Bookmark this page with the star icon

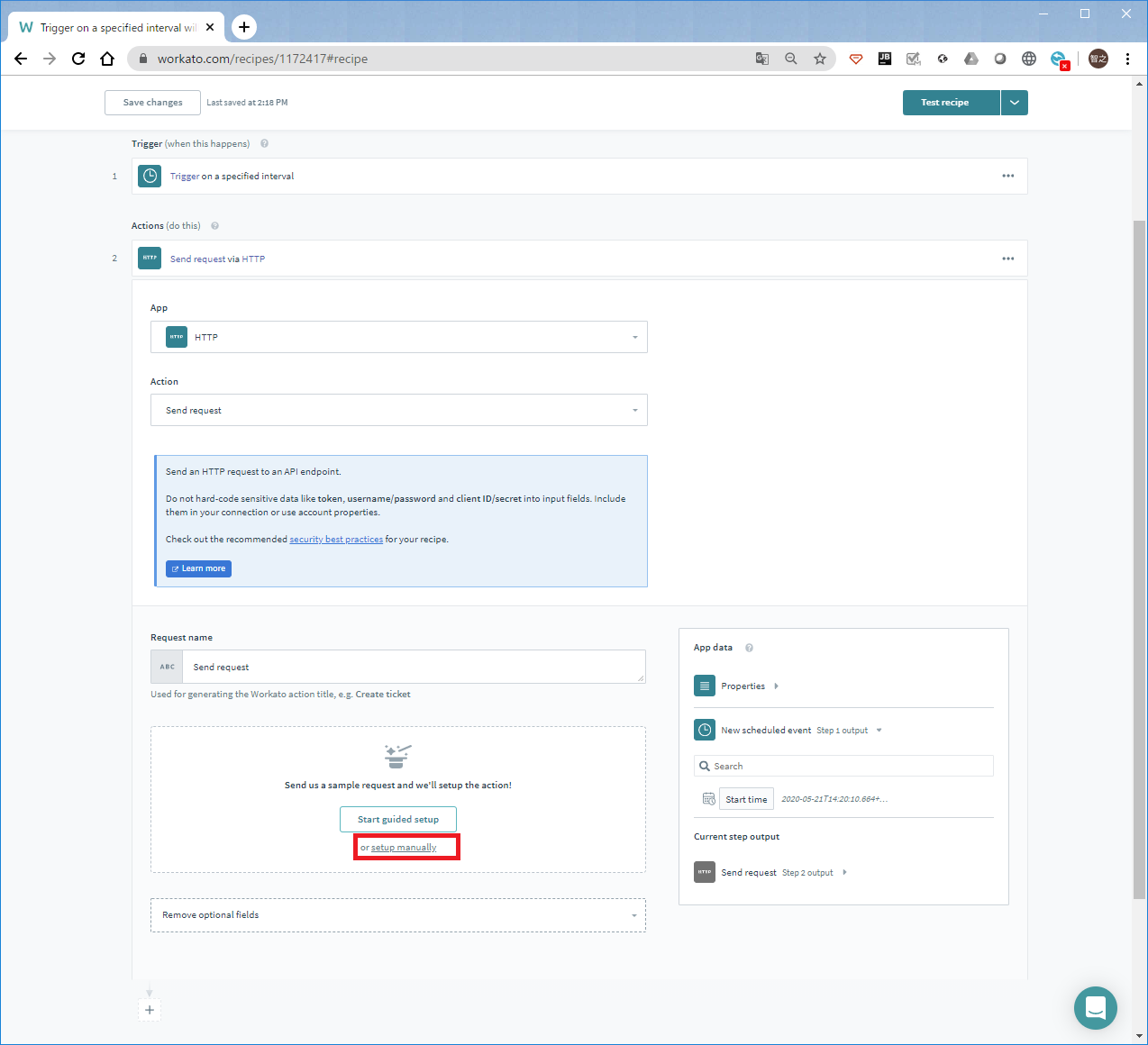(820, 59)
